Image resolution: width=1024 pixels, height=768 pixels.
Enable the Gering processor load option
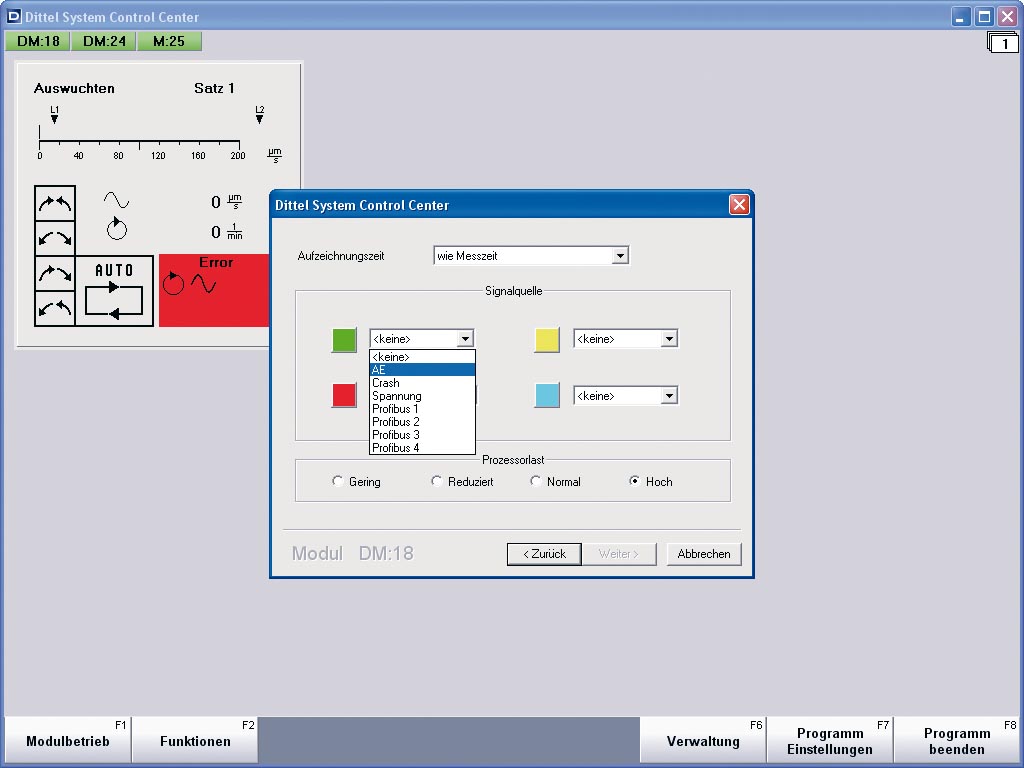(338, 481)
